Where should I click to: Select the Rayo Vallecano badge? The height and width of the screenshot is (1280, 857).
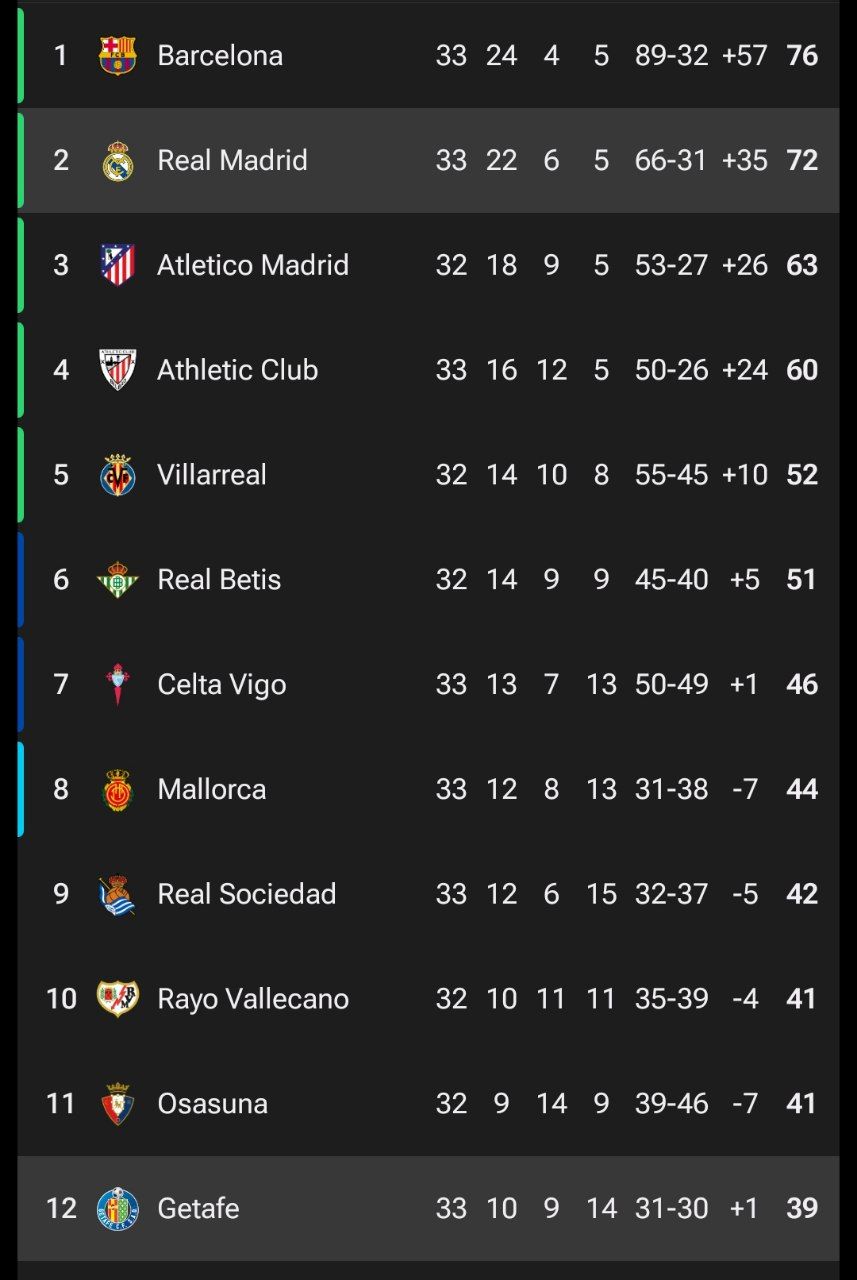[x=118, y=999]
